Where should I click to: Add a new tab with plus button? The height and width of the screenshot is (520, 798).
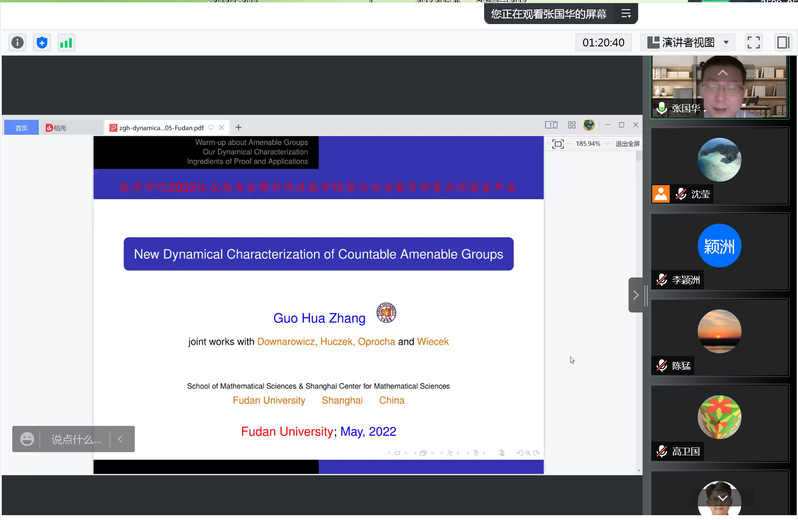[238, 128]
